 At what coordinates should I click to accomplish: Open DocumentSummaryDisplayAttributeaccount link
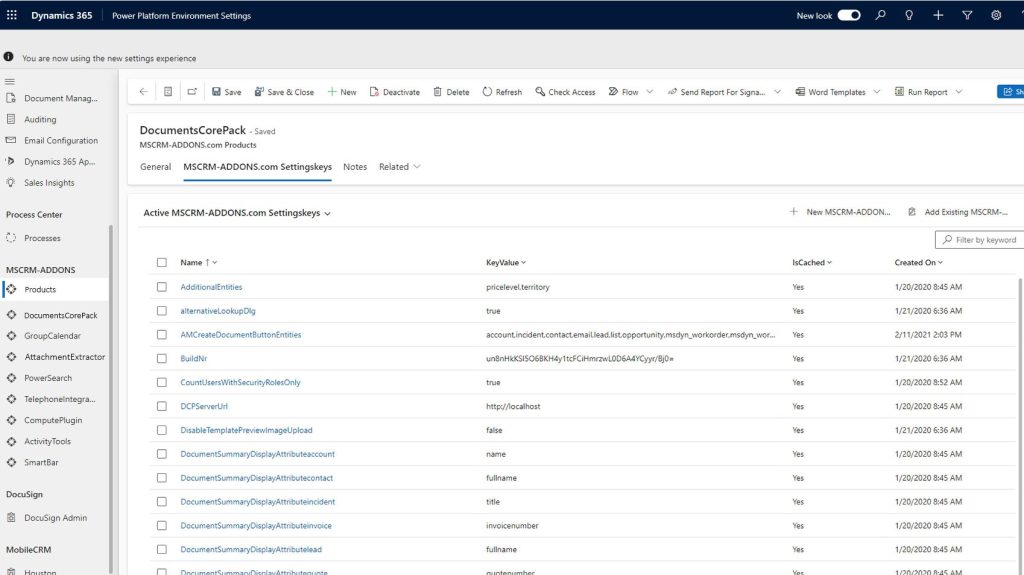click(x=257, y=453)
